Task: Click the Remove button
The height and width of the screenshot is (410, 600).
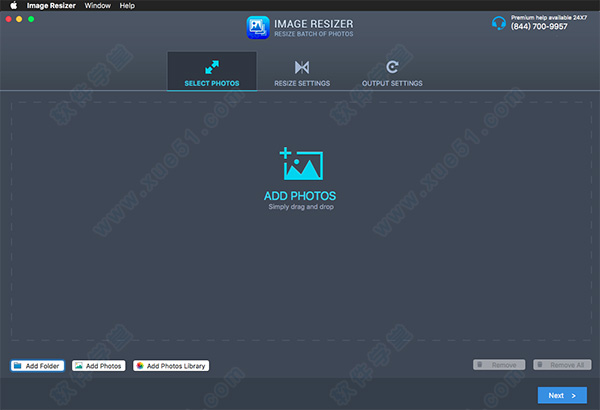Action: click(x=499, y=365)
